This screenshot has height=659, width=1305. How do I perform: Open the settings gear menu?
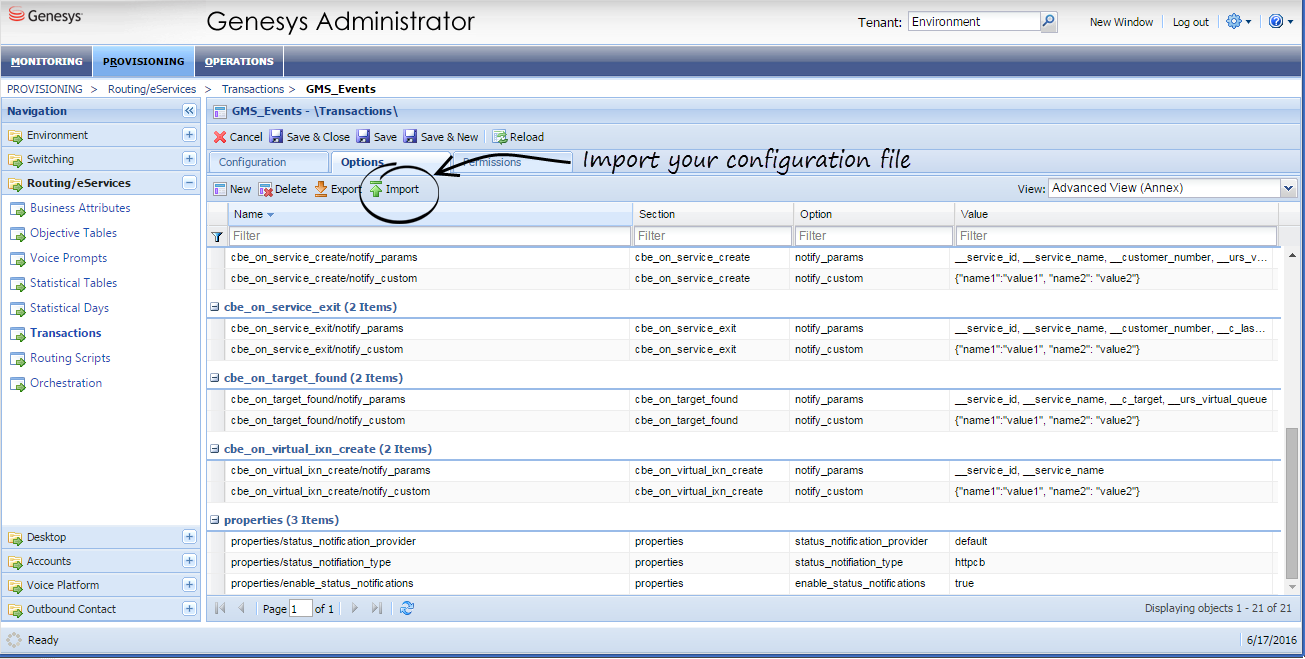1238,21
